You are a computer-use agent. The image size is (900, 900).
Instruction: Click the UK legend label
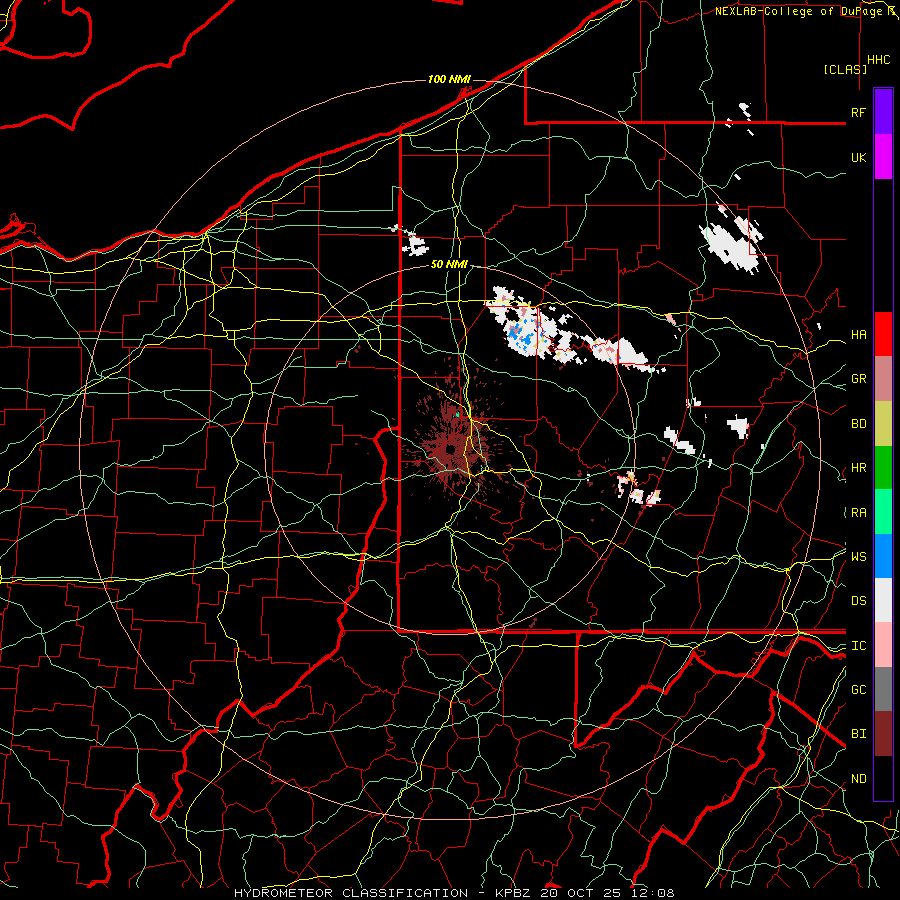[858, 157]
